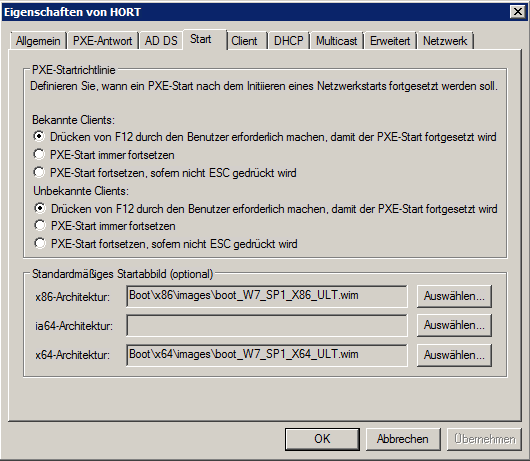Choose 'PXE-Start immer fortsetzen' for Bekannte Clients

39,154
